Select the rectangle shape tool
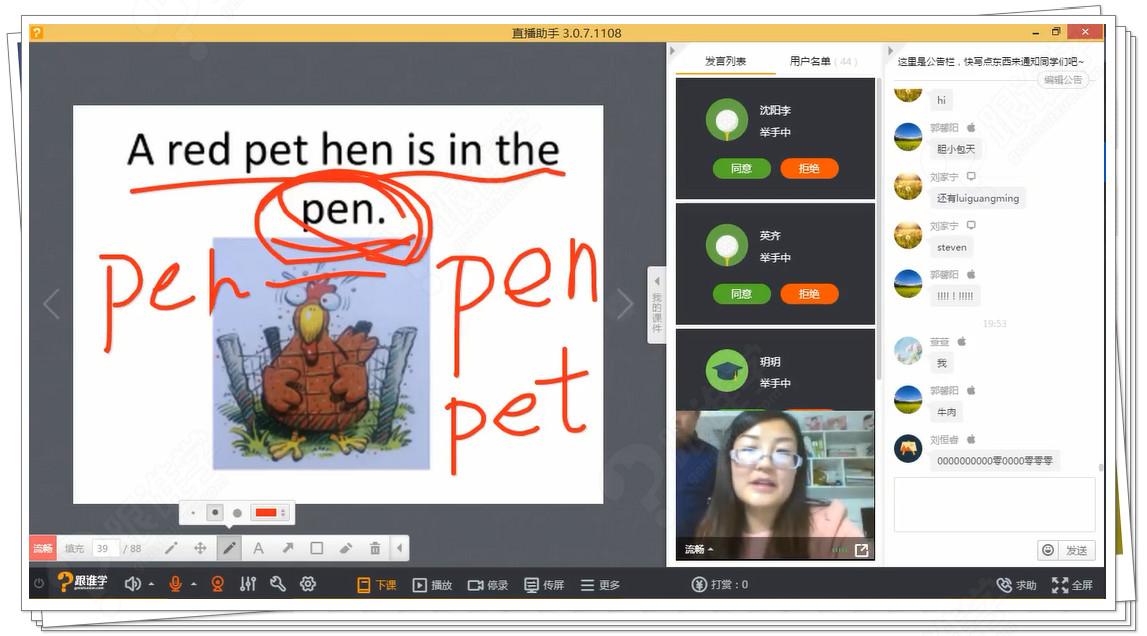This screenshot has width=1147, height=636. coord(317,548)
